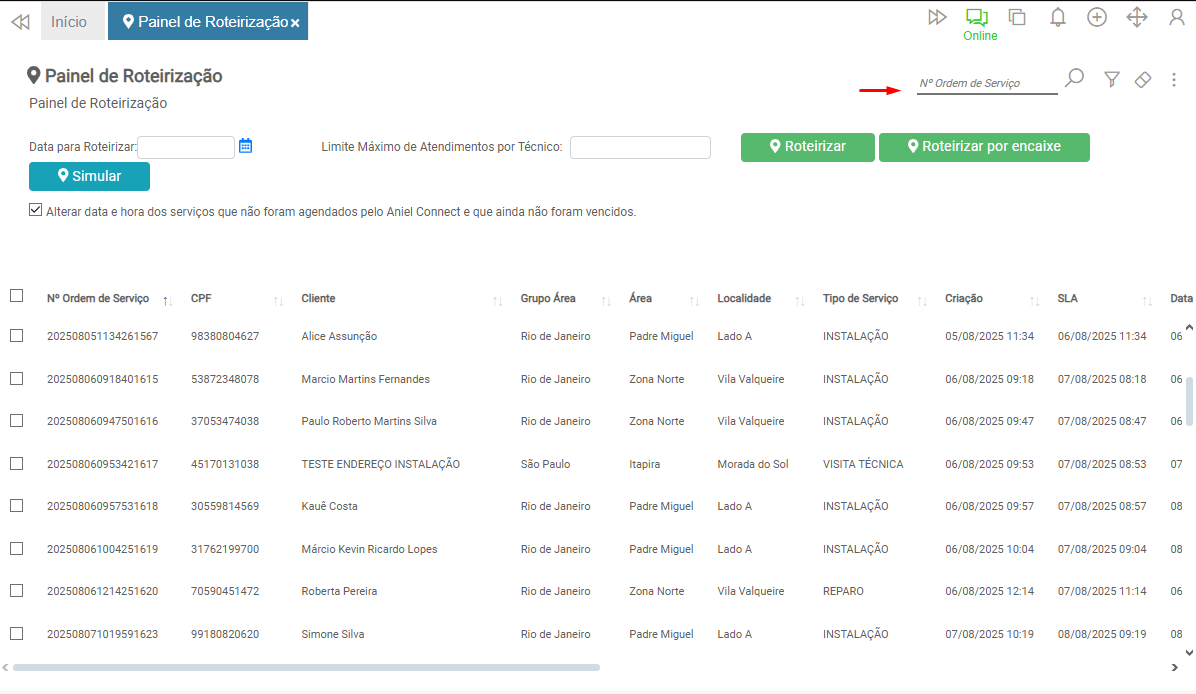Close the Painel de Roteirização tab
This screenshot has width=1196, height=694.
[x=295, y=23]
